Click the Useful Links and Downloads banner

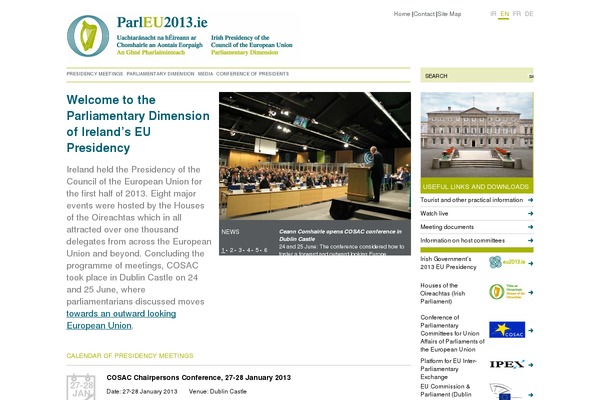(477, 186)
